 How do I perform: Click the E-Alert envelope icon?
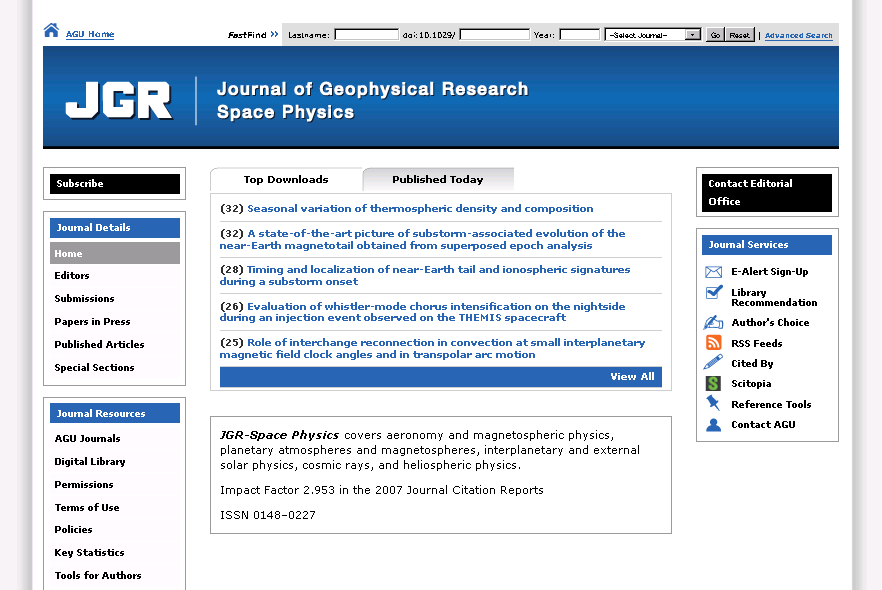[x=713, y=272]
